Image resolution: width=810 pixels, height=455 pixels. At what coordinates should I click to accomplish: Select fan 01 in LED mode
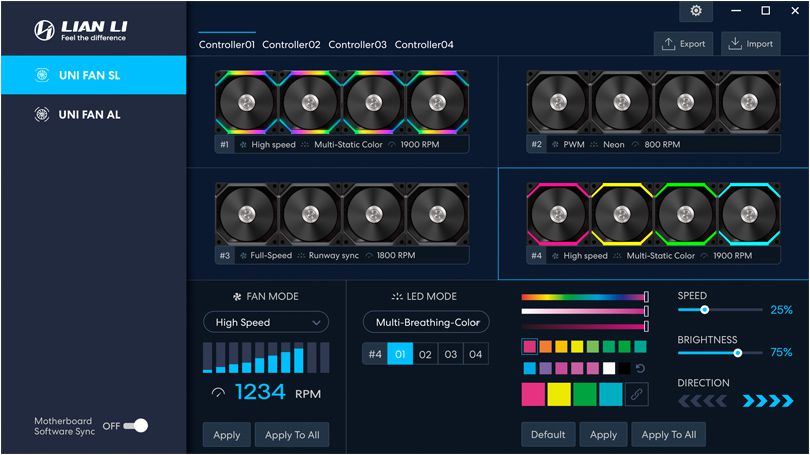click(x=400, y=354)
